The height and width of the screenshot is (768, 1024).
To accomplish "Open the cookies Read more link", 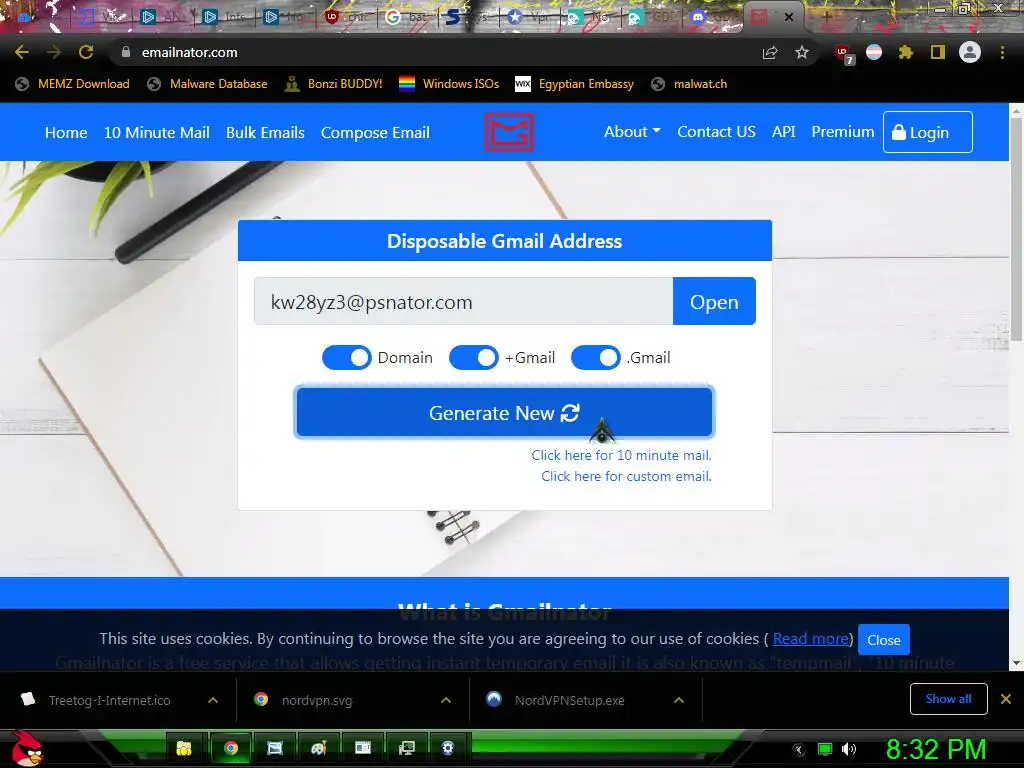I will click(810, 639).
